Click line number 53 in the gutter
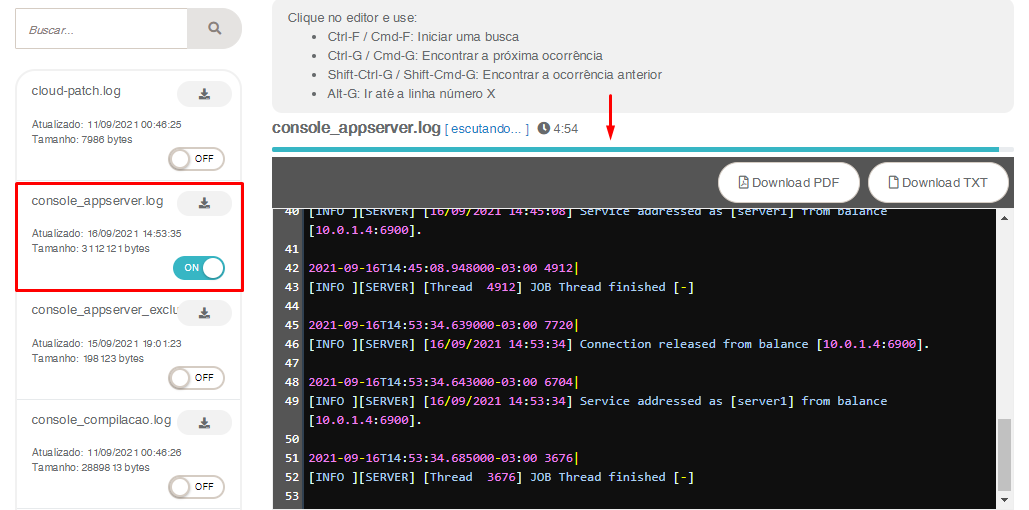Viewport: 1029px width, 510px height. [292, 496]
